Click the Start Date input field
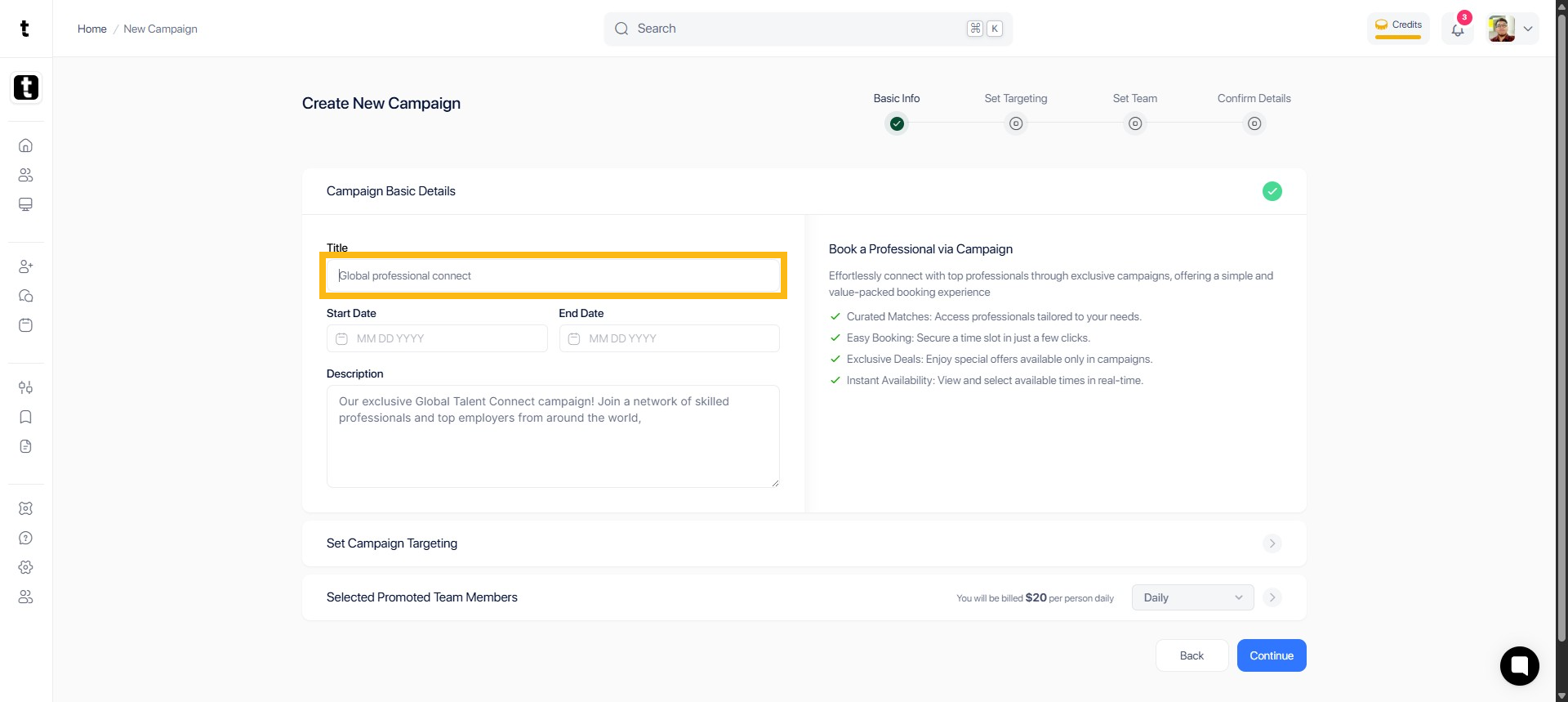The height and width of the screenshot is (702, 1568). coord(437,338)
